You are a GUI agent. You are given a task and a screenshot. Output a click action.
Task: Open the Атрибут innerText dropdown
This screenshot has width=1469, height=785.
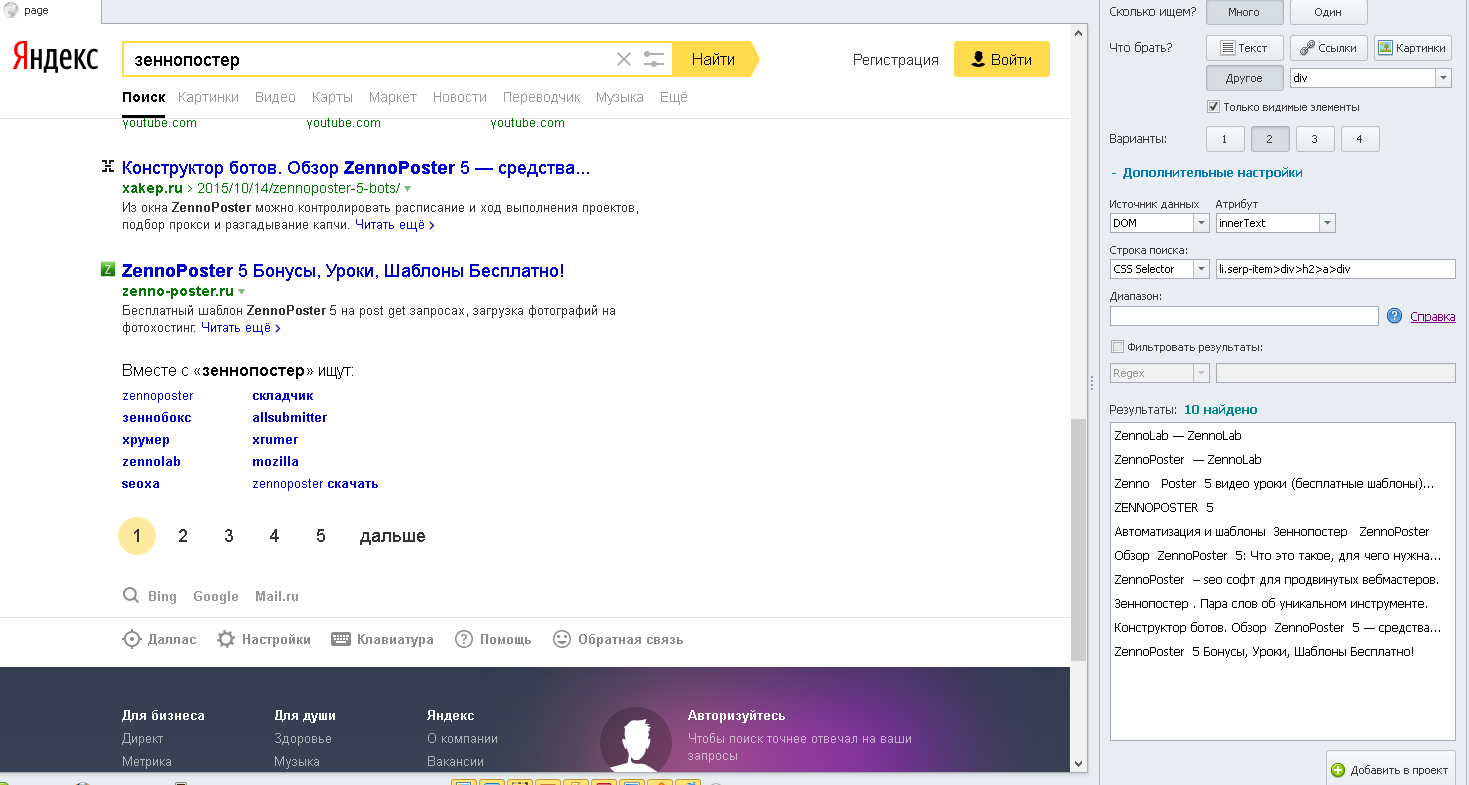point(1327,223)
